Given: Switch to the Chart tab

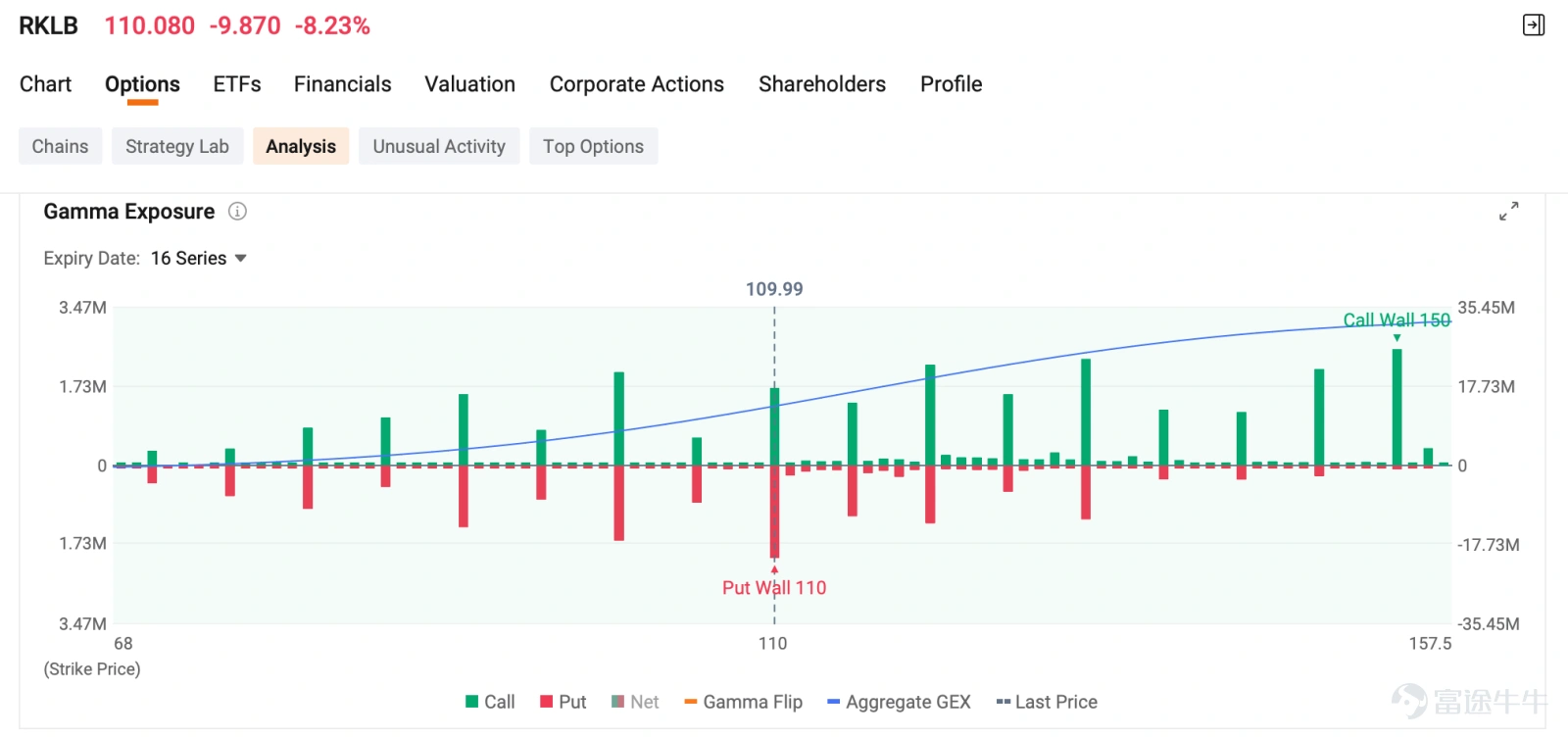Looking at the screenshot, I should [x=45, y=84].
